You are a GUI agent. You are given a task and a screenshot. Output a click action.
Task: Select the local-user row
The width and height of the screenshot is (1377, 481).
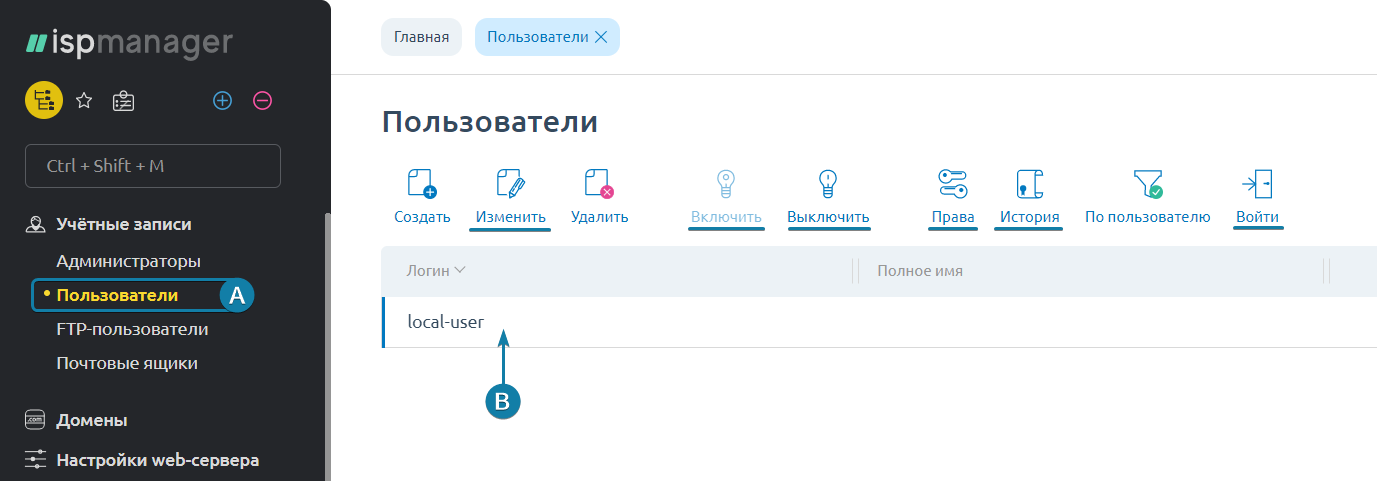point(880,322)
